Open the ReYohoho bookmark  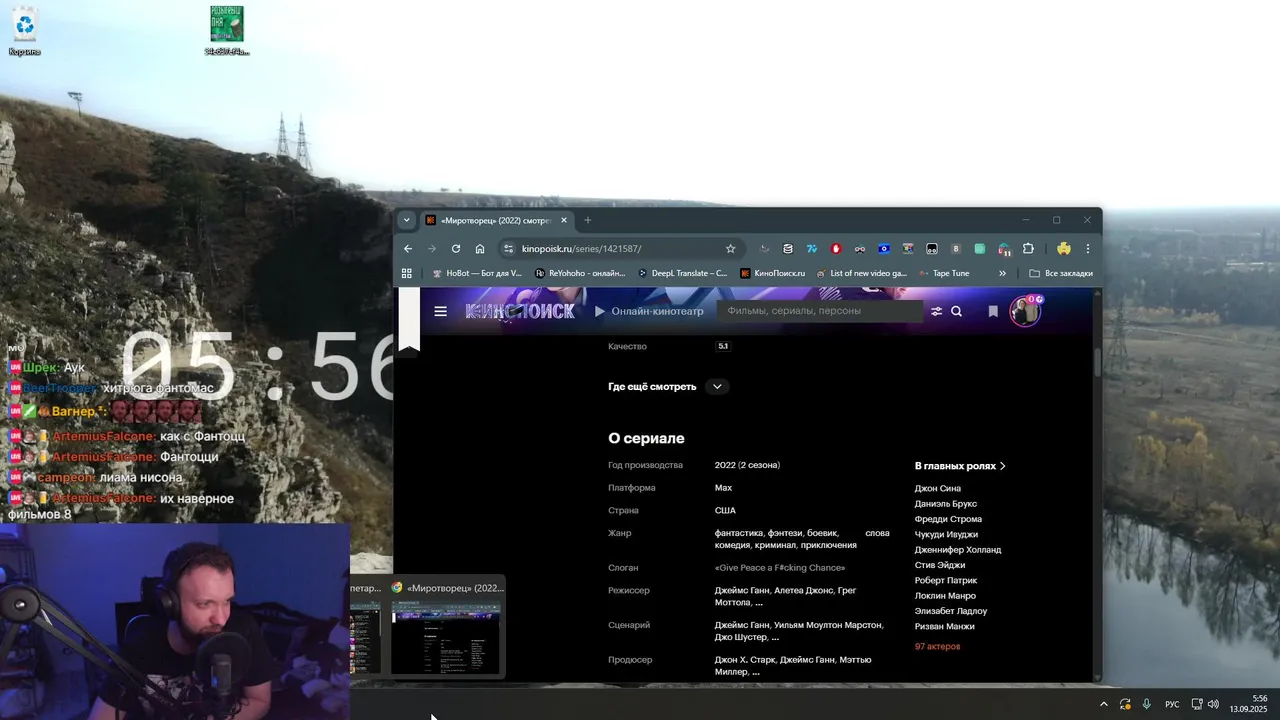[x=580, y=273]
